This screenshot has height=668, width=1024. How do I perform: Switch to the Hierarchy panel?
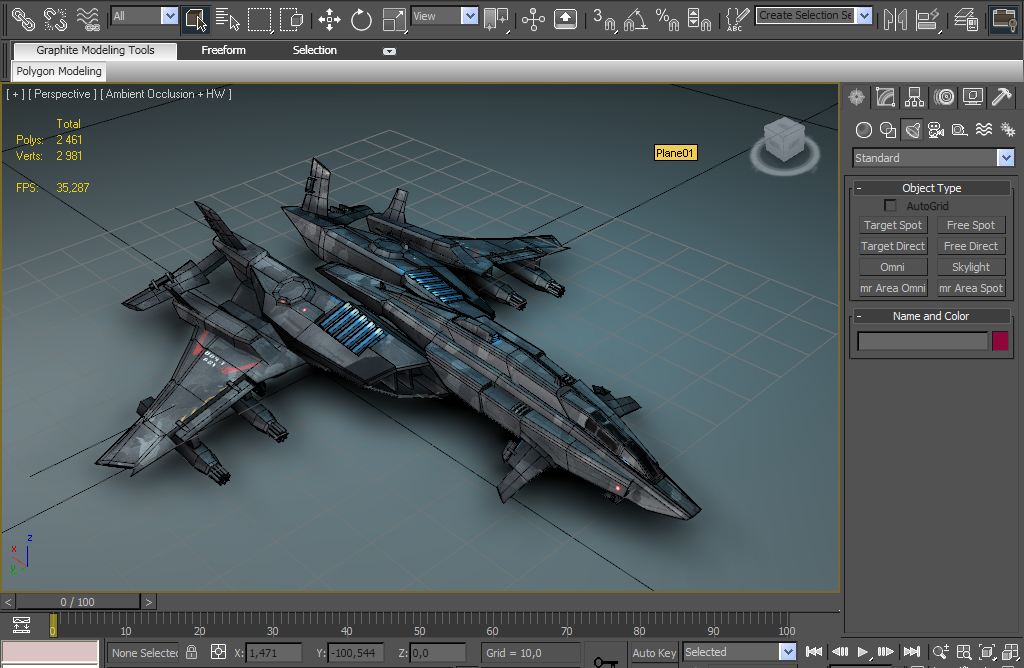(x=914, y=97)
